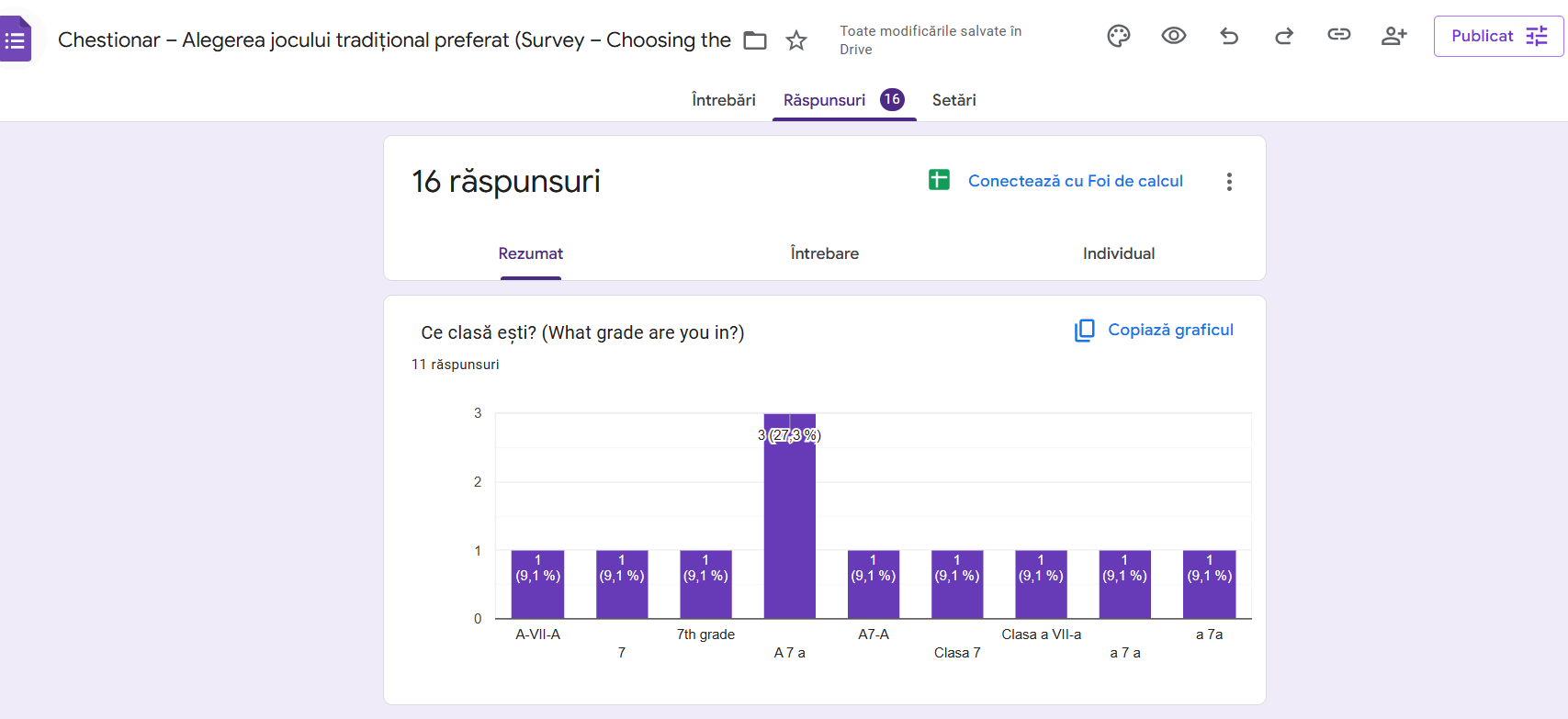The width and height of the screenshot is (1568, 719).
Task: Click the undo arrow
Action: 1229,36
